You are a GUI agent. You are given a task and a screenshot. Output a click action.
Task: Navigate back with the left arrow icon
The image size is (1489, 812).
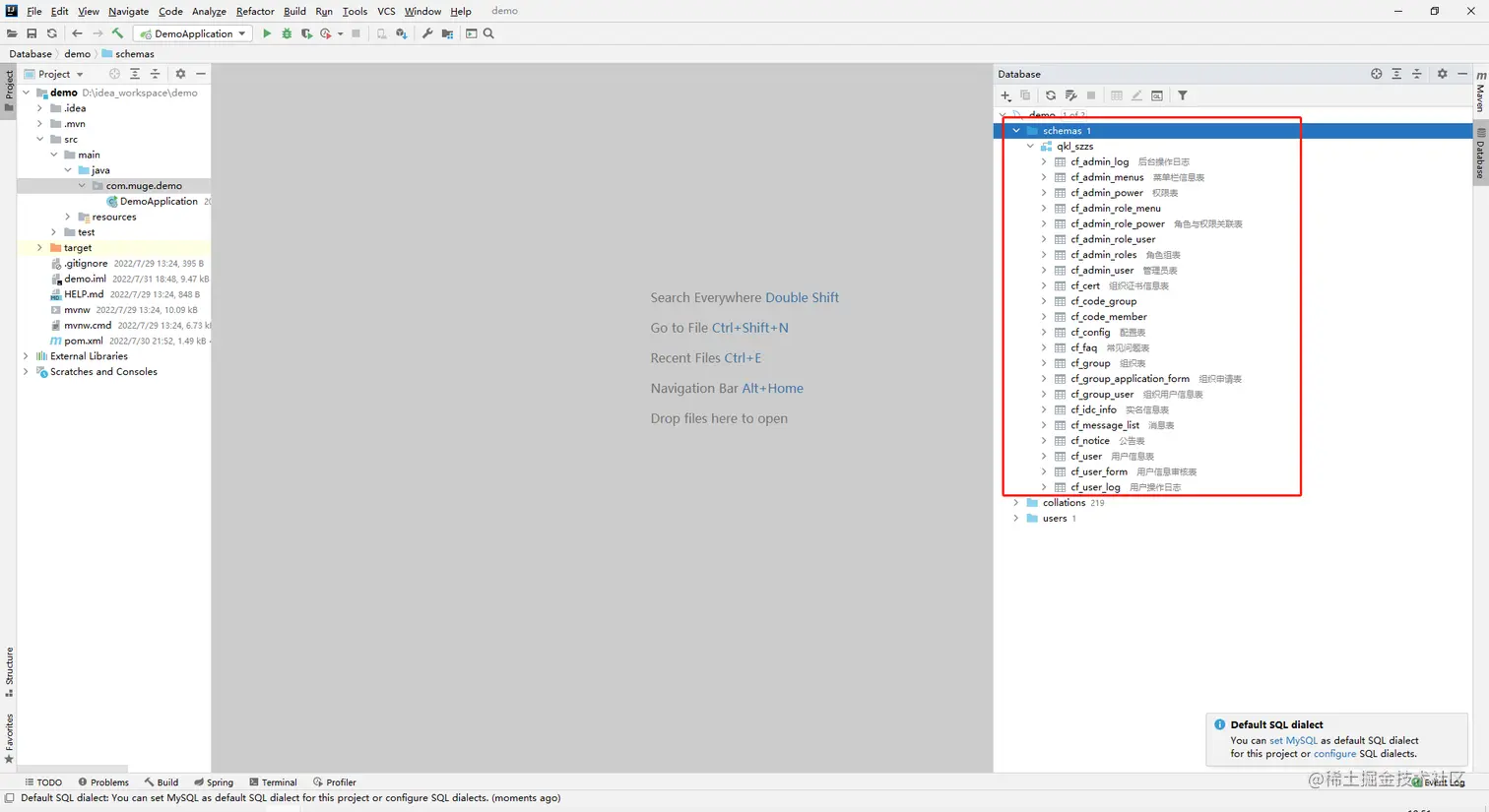77,33
